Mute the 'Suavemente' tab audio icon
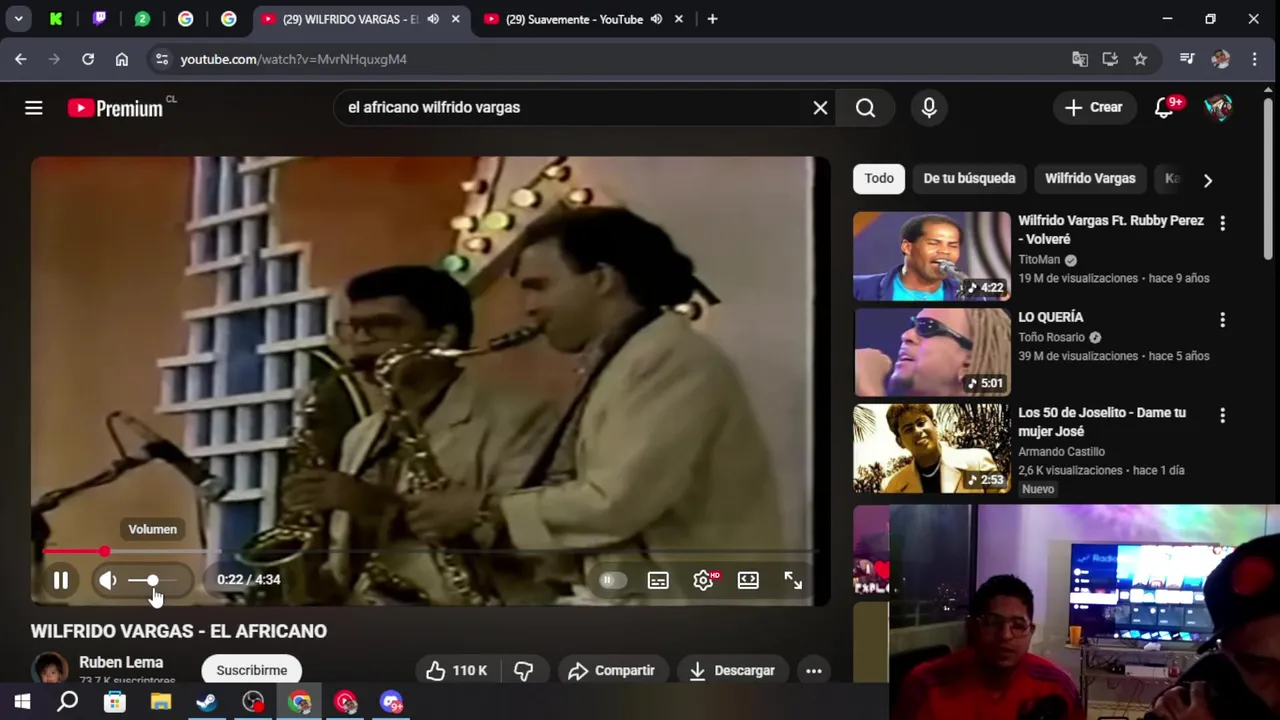 (656, 19)
